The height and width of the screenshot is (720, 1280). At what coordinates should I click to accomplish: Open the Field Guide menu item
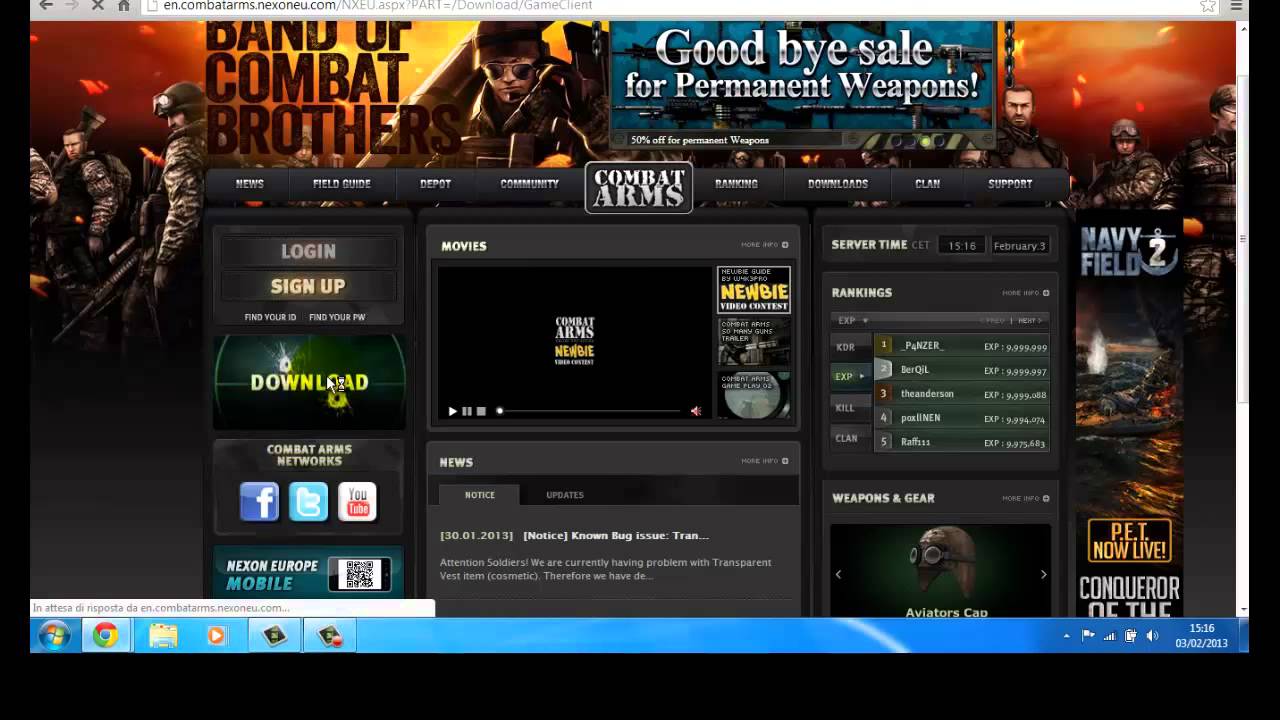click(342, 184)
